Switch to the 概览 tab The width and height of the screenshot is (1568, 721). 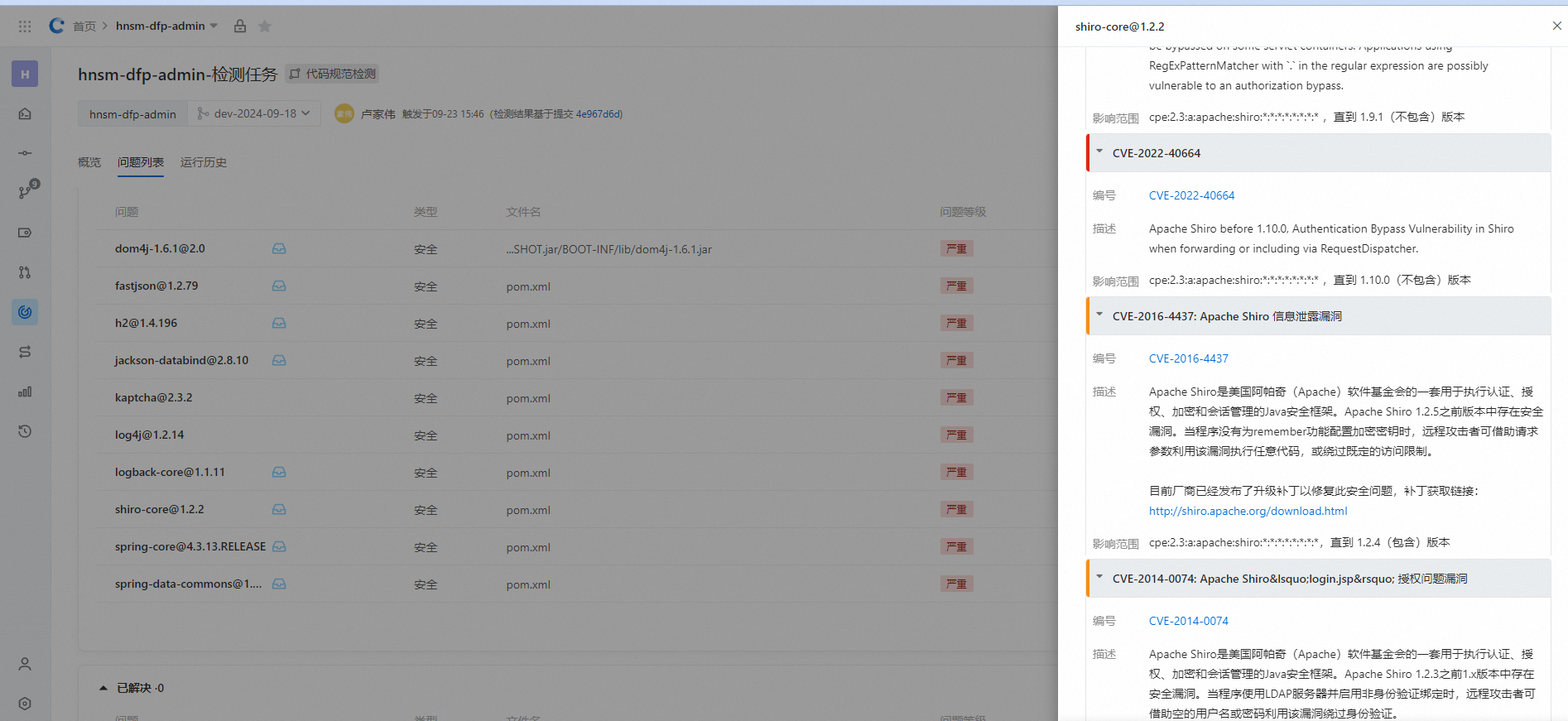tap(89, 162)
